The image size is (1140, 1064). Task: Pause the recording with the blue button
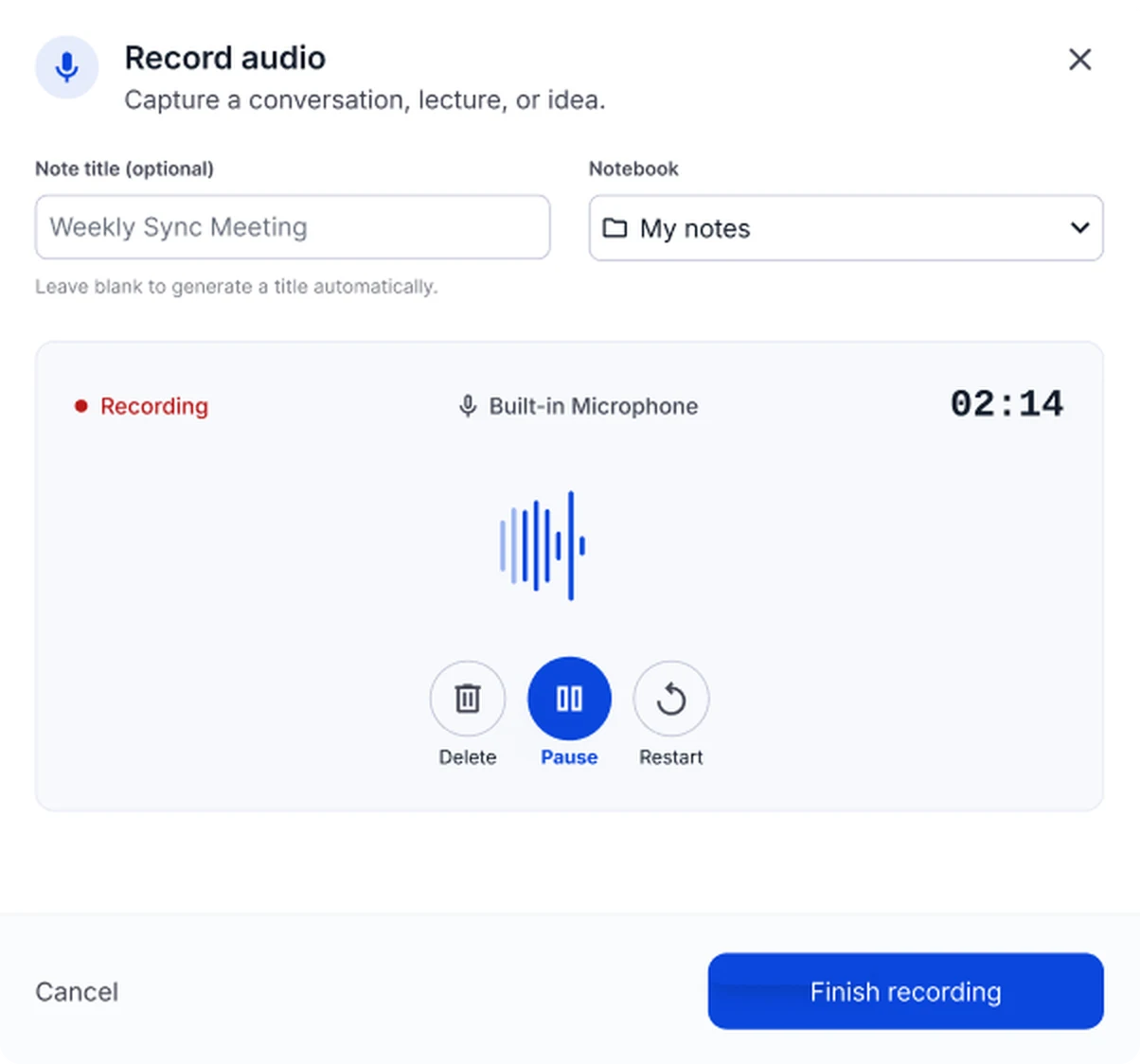[x=569, y=699]
